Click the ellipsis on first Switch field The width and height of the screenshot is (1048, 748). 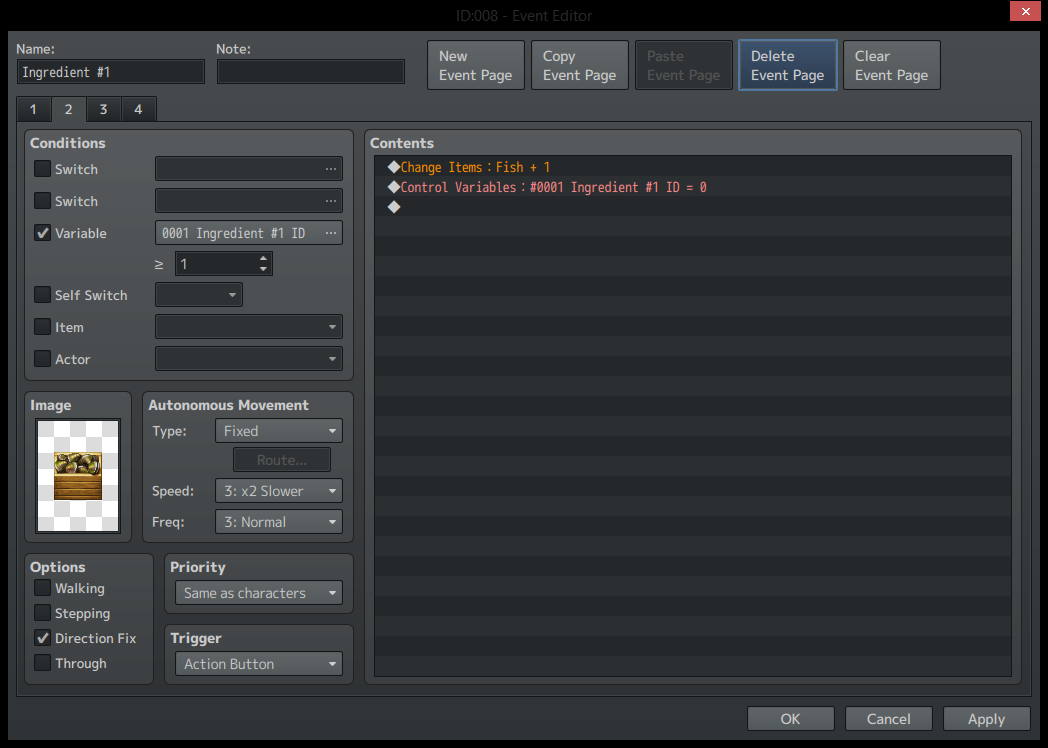tap(331, 168)
